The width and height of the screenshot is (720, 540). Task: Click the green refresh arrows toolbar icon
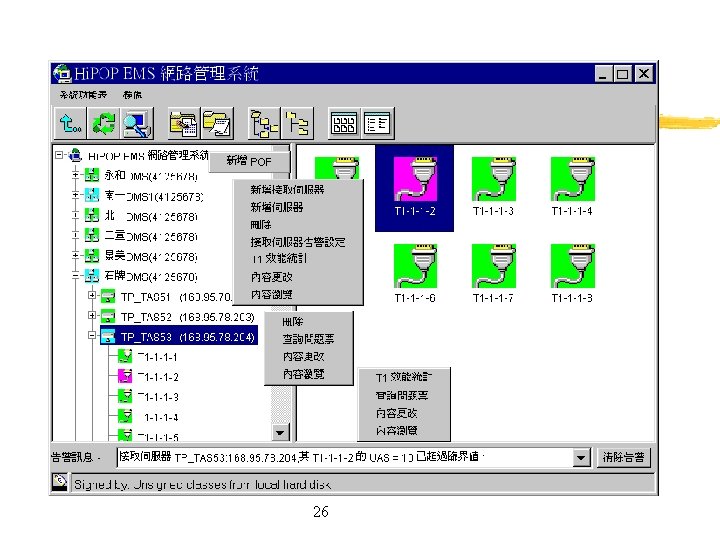coord(104,123)
